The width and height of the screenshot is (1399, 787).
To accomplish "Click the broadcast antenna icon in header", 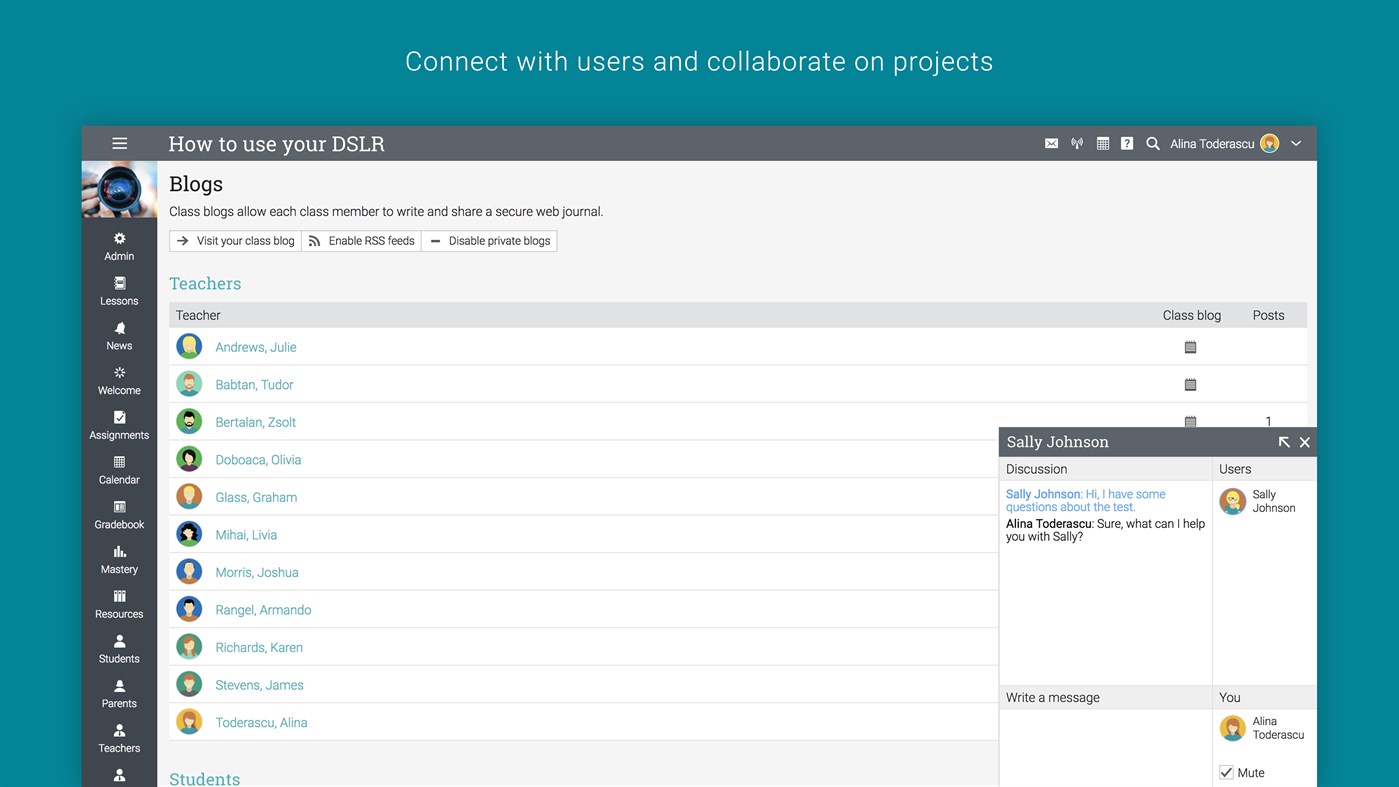I will click(1077, 144).
